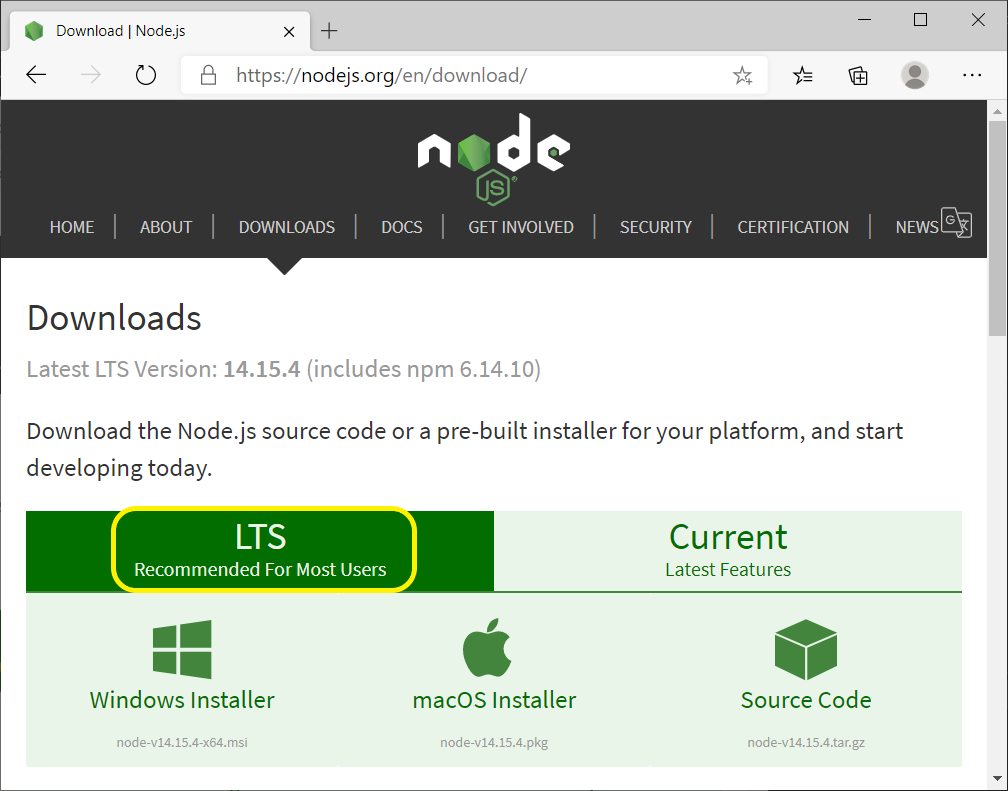Click the node-v14.15.4-x64.msi filename
The height and width of the screenshot is (791, 1008).
(182, 743)
